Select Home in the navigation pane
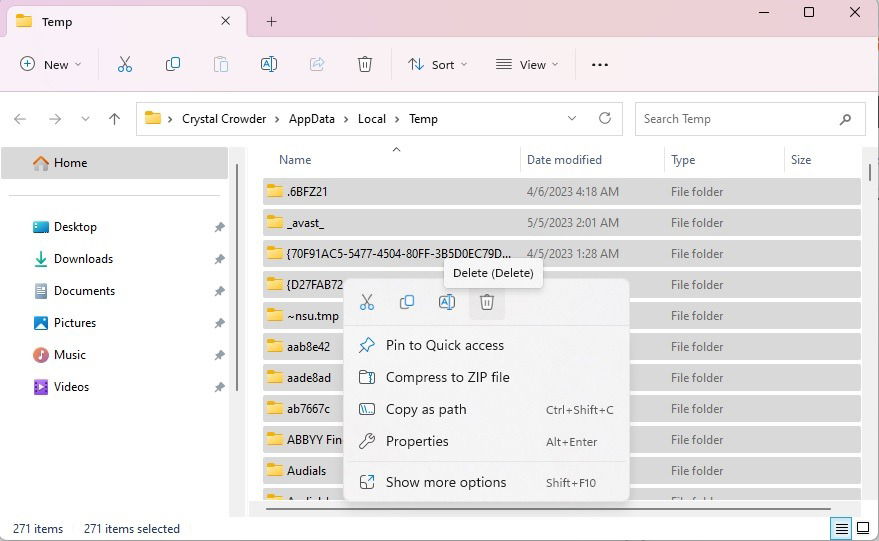The height and width of the screenshot is (541, 879). coord(114,163)
